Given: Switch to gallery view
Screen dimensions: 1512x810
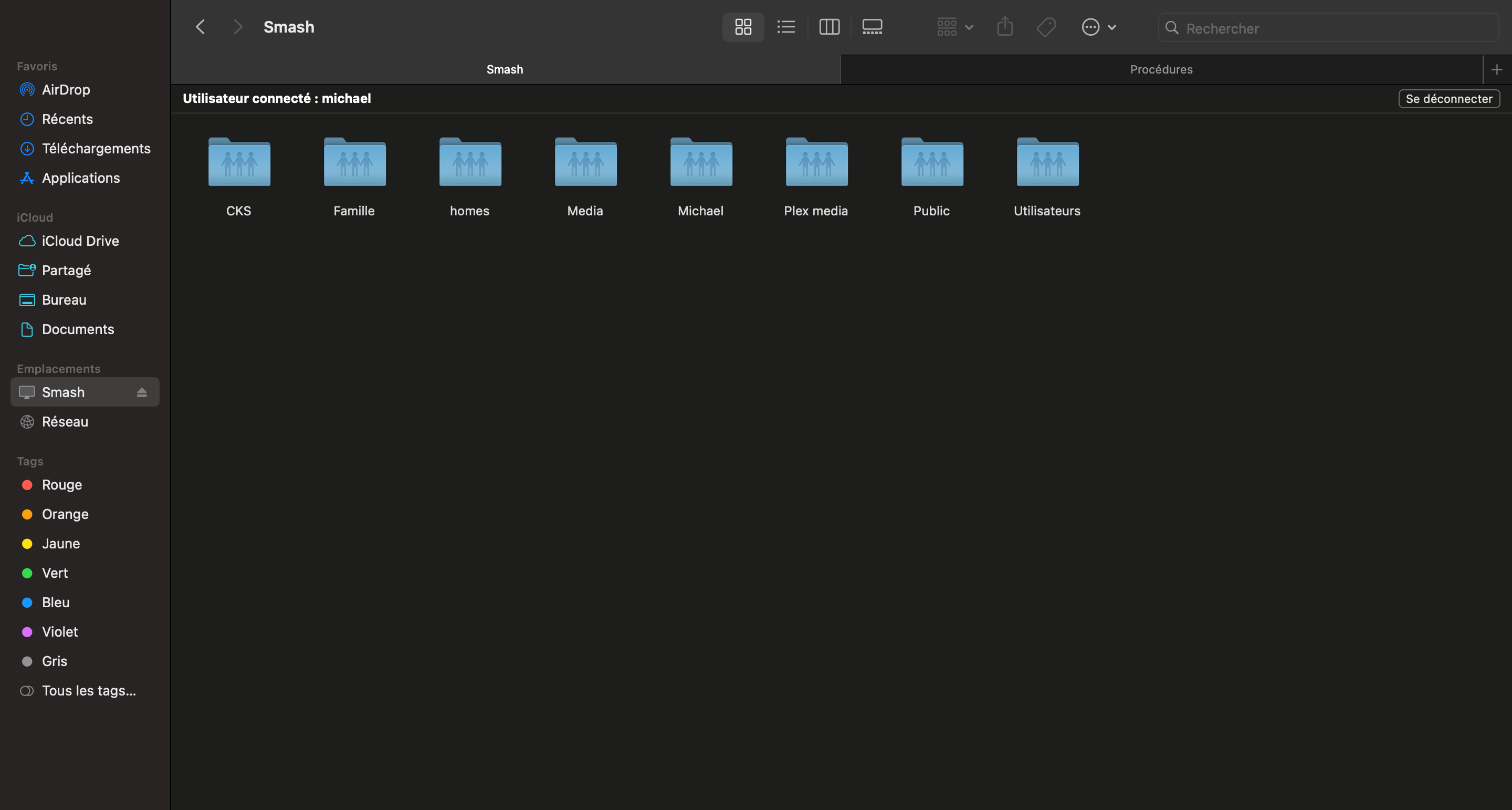Looking at the screenshot, I should 871,27.
